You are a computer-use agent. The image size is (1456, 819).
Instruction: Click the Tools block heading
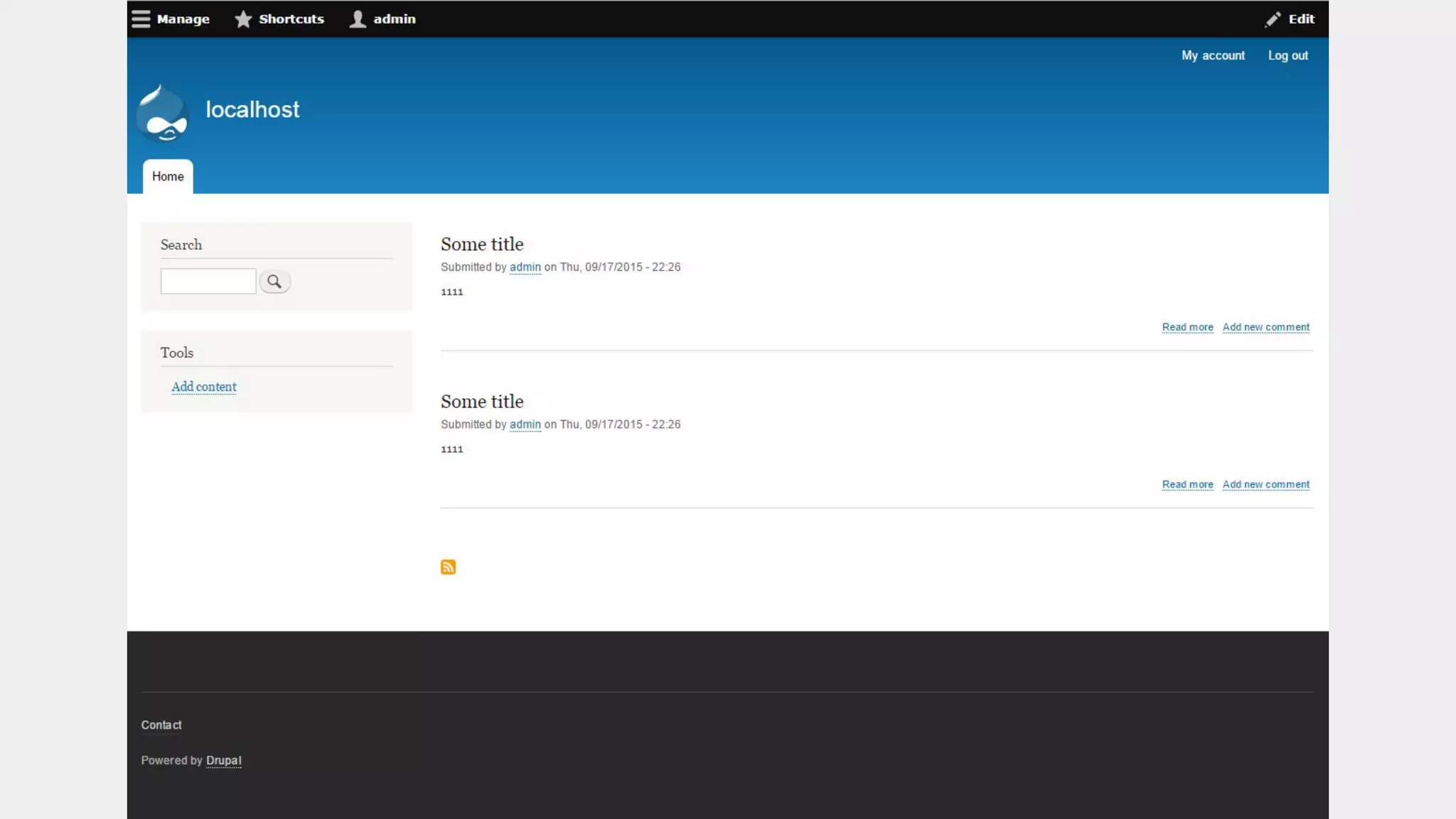coord(177,353)
